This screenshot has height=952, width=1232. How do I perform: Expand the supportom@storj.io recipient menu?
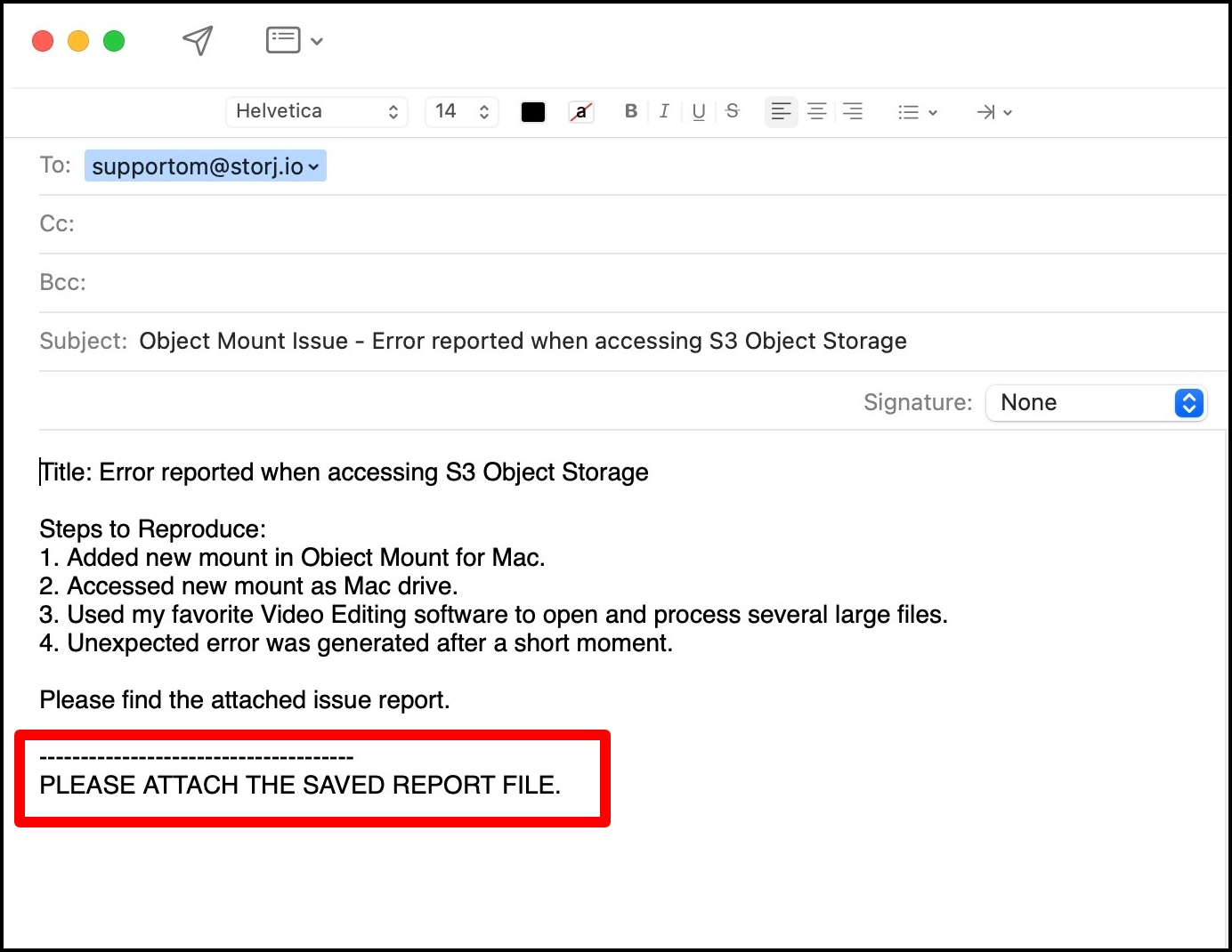[313, 166]
